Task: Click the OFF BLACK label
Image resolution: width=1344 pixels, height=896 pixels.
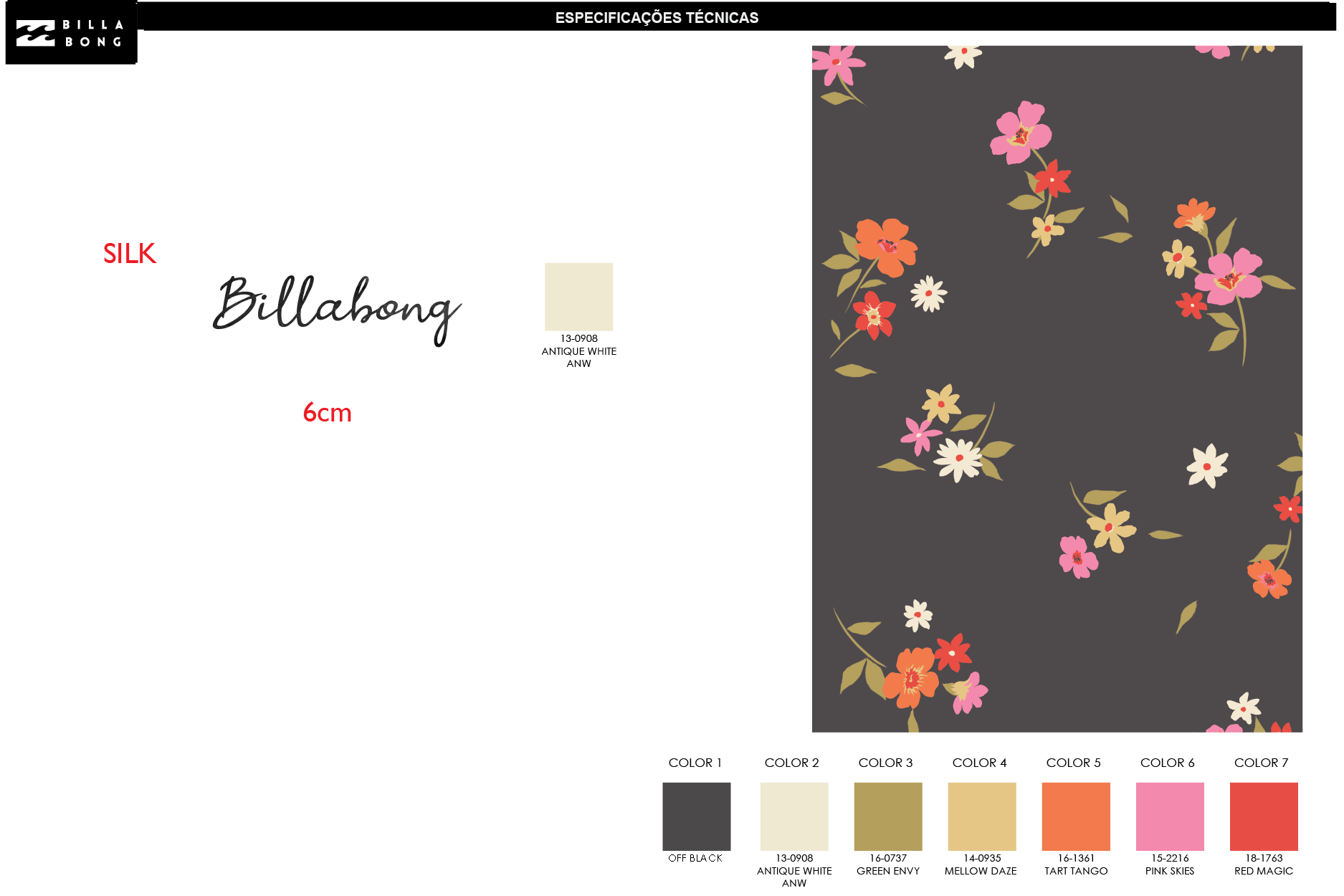Action: [x=695, y=858]
